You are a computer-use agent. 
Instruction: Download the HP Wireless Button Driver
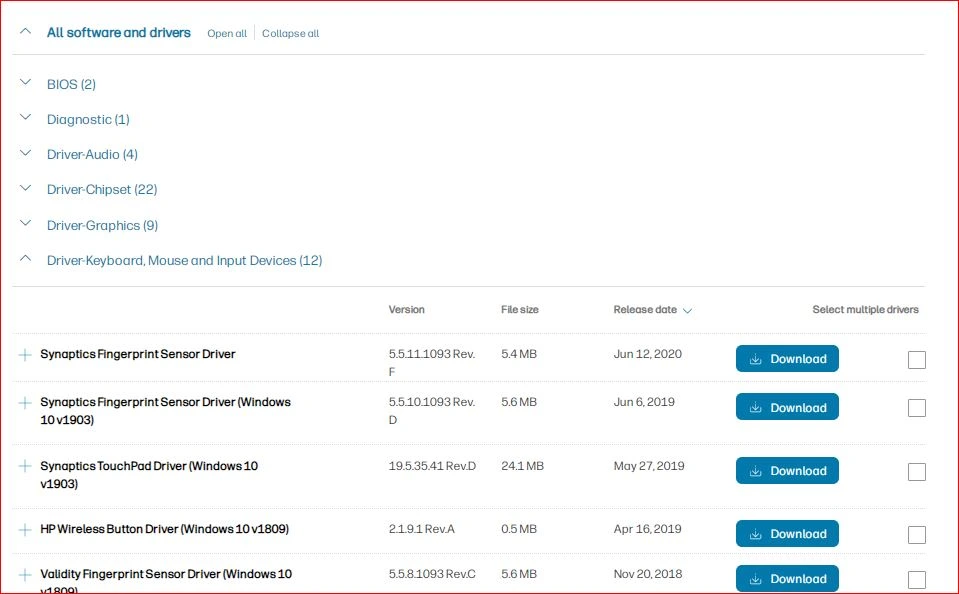click(787, 533)
